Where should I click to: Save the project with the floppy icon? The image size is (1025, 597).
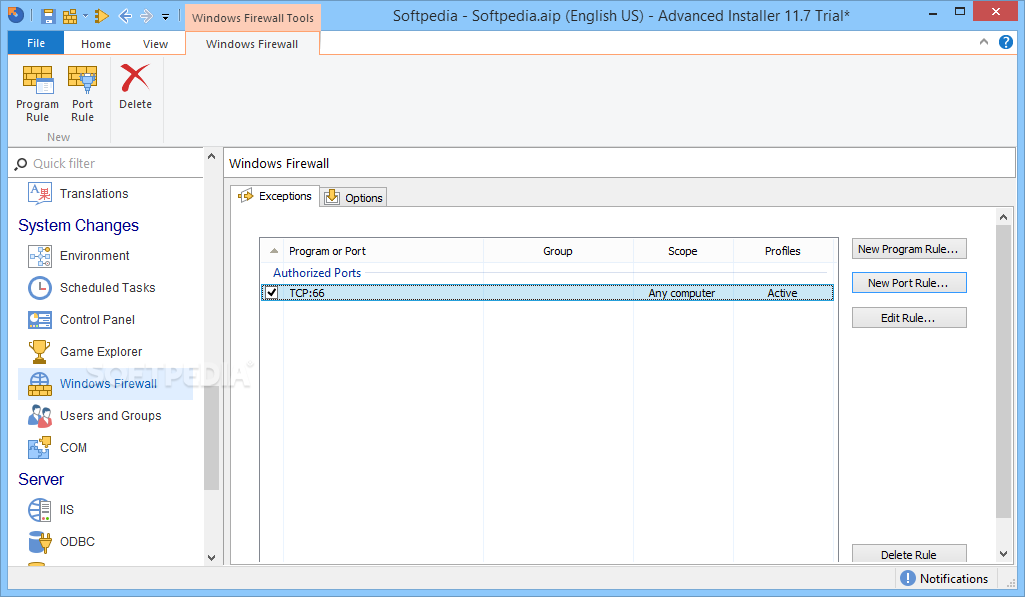(x=48, y=16)
